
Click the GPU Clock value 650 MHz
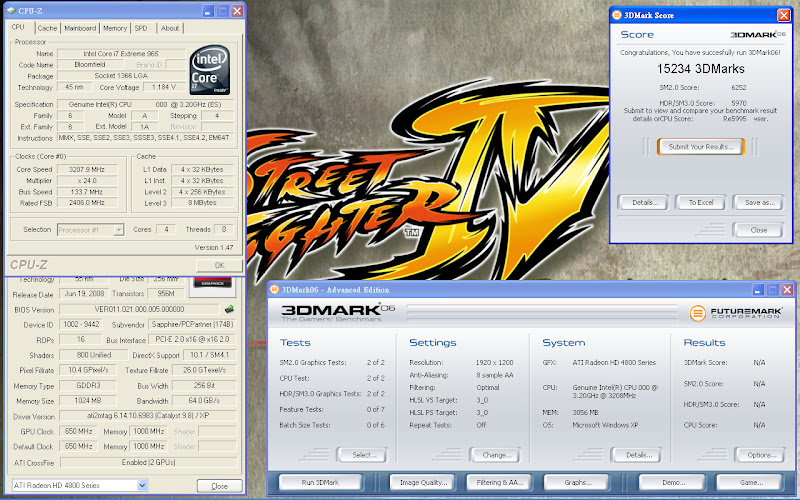click(x=78, y=432)
